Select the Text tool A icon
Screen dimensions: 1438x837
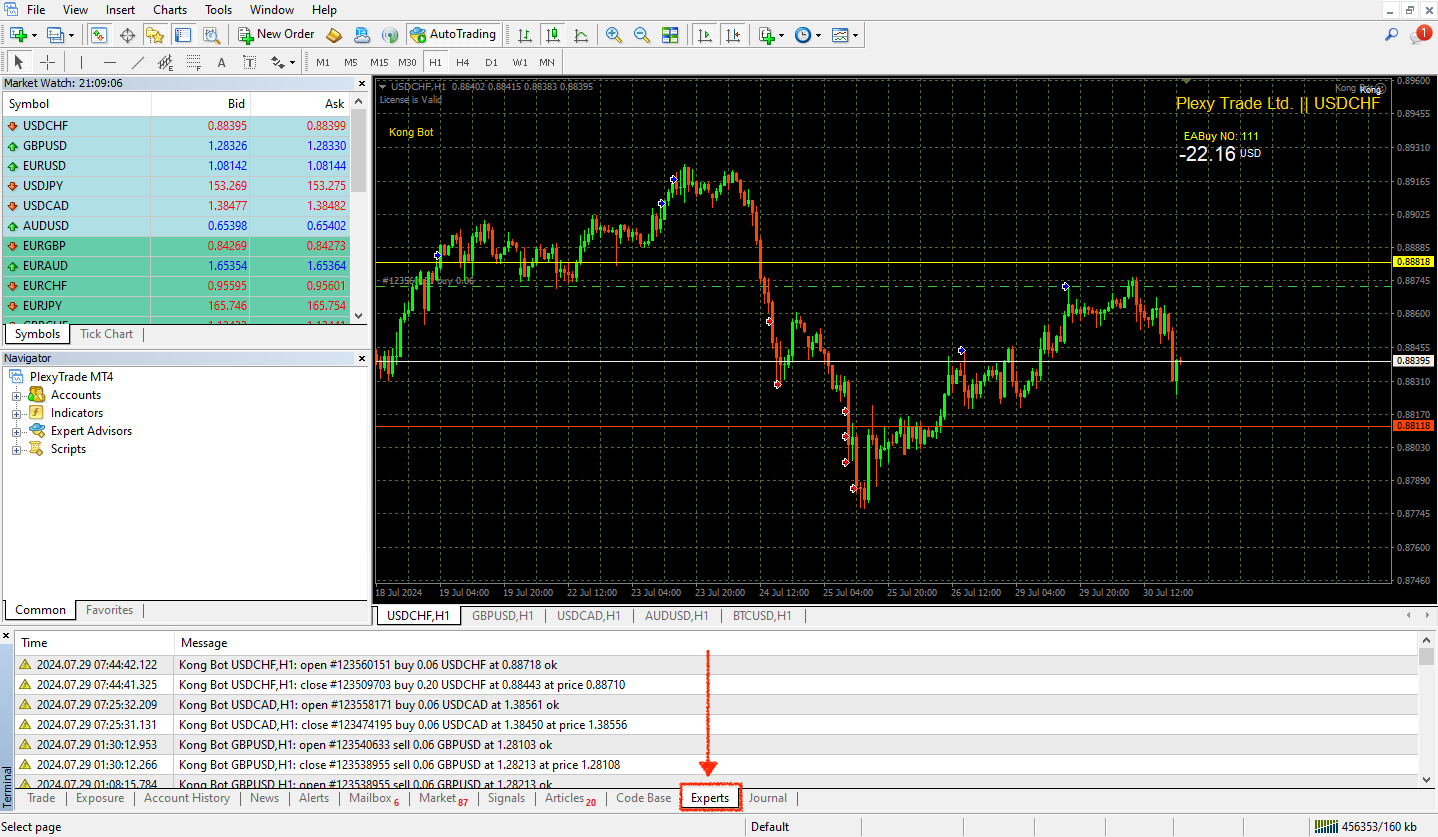(222, 62)
